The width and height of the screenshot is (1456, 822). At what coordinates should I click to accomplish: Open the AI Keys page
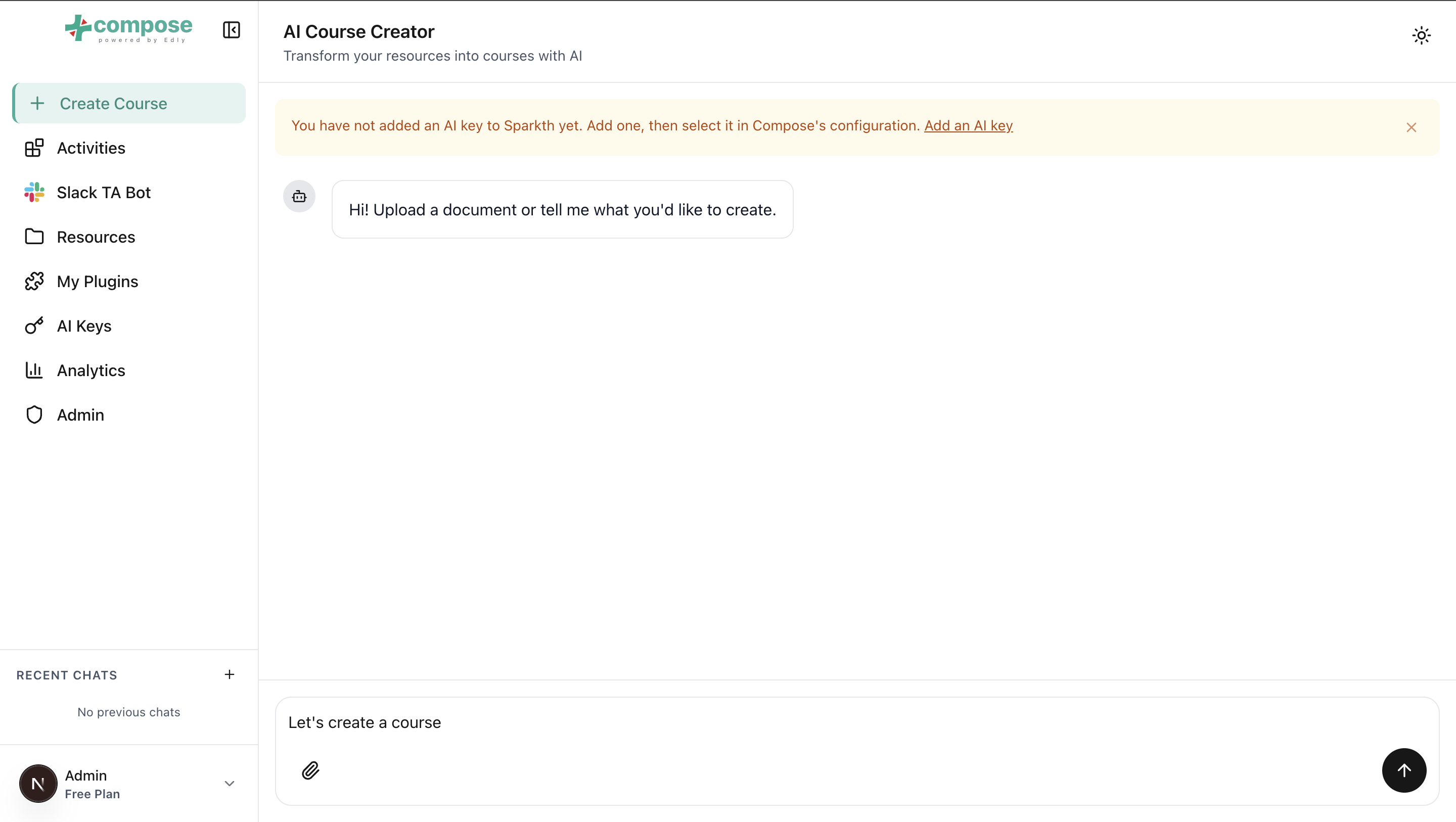[129, 326]
